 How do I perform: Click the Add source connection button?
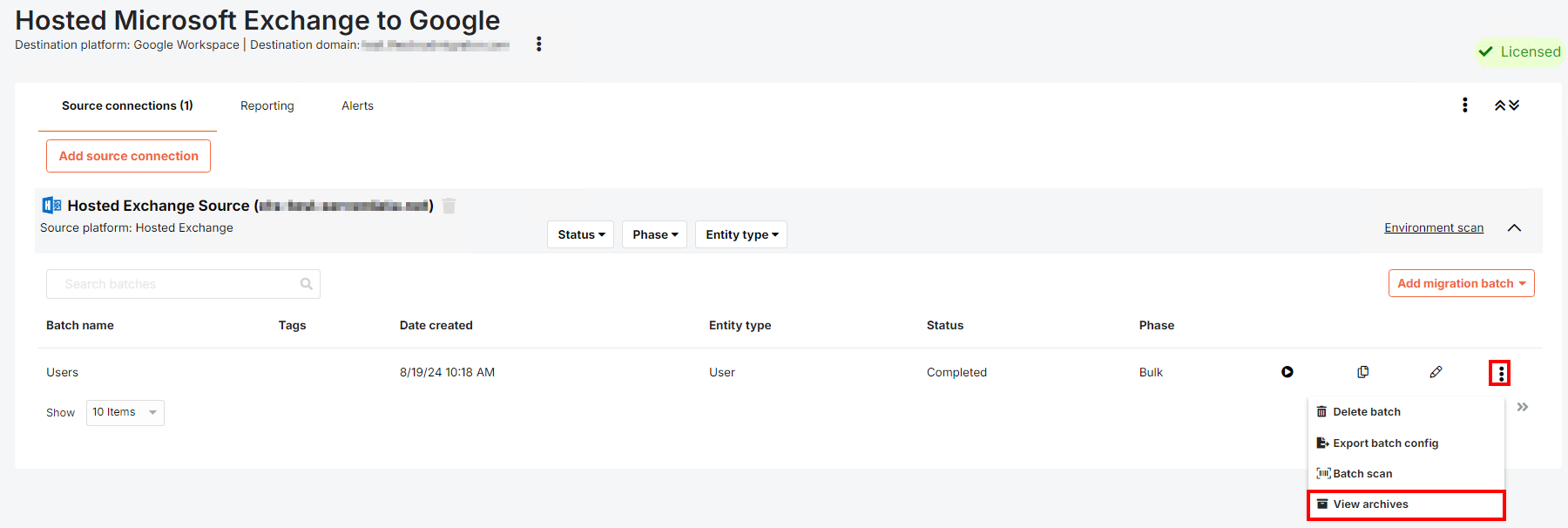(129, 156)
